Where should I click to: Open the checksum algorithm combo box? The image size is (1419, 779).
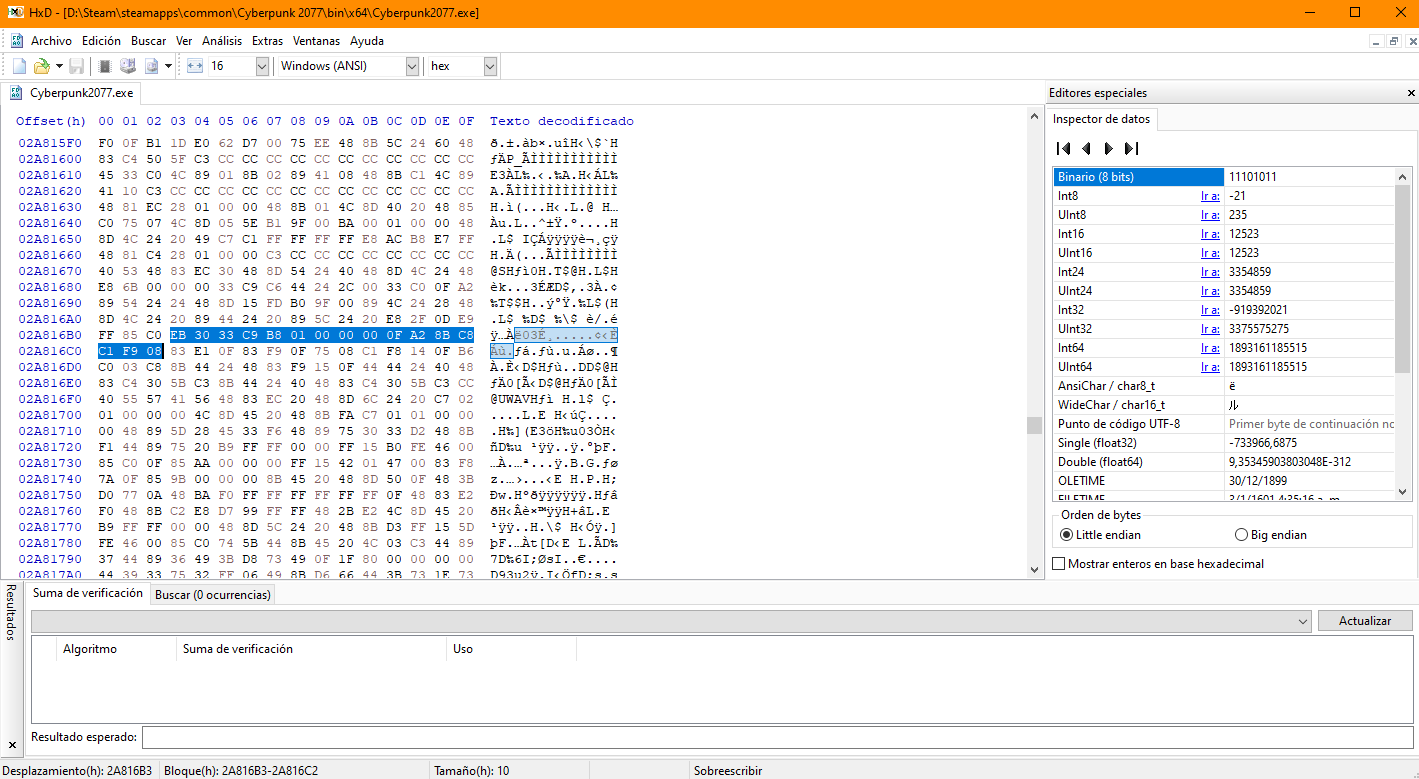click(x=671, y=621)
